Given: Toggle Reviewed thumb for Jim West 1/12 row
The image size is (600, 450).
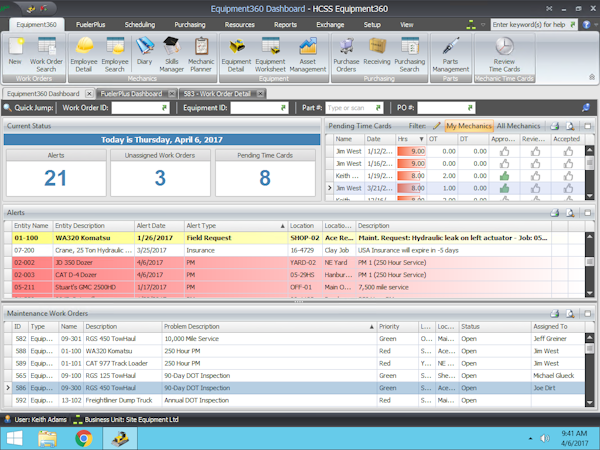Looking at the screenshot, I should coord(535,152).
